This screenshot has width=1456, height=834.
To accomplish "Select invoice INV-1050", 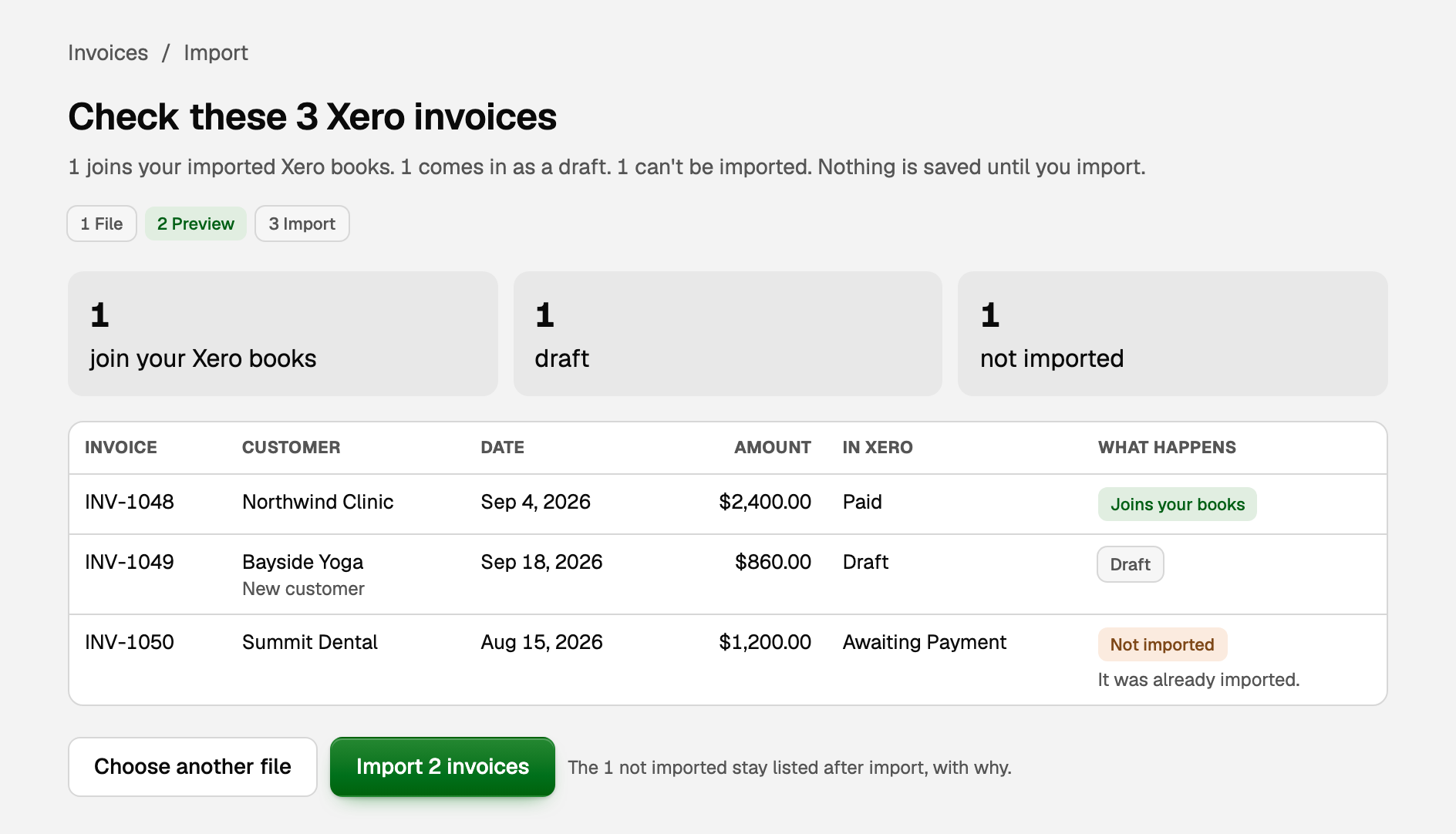I will 130,642.
